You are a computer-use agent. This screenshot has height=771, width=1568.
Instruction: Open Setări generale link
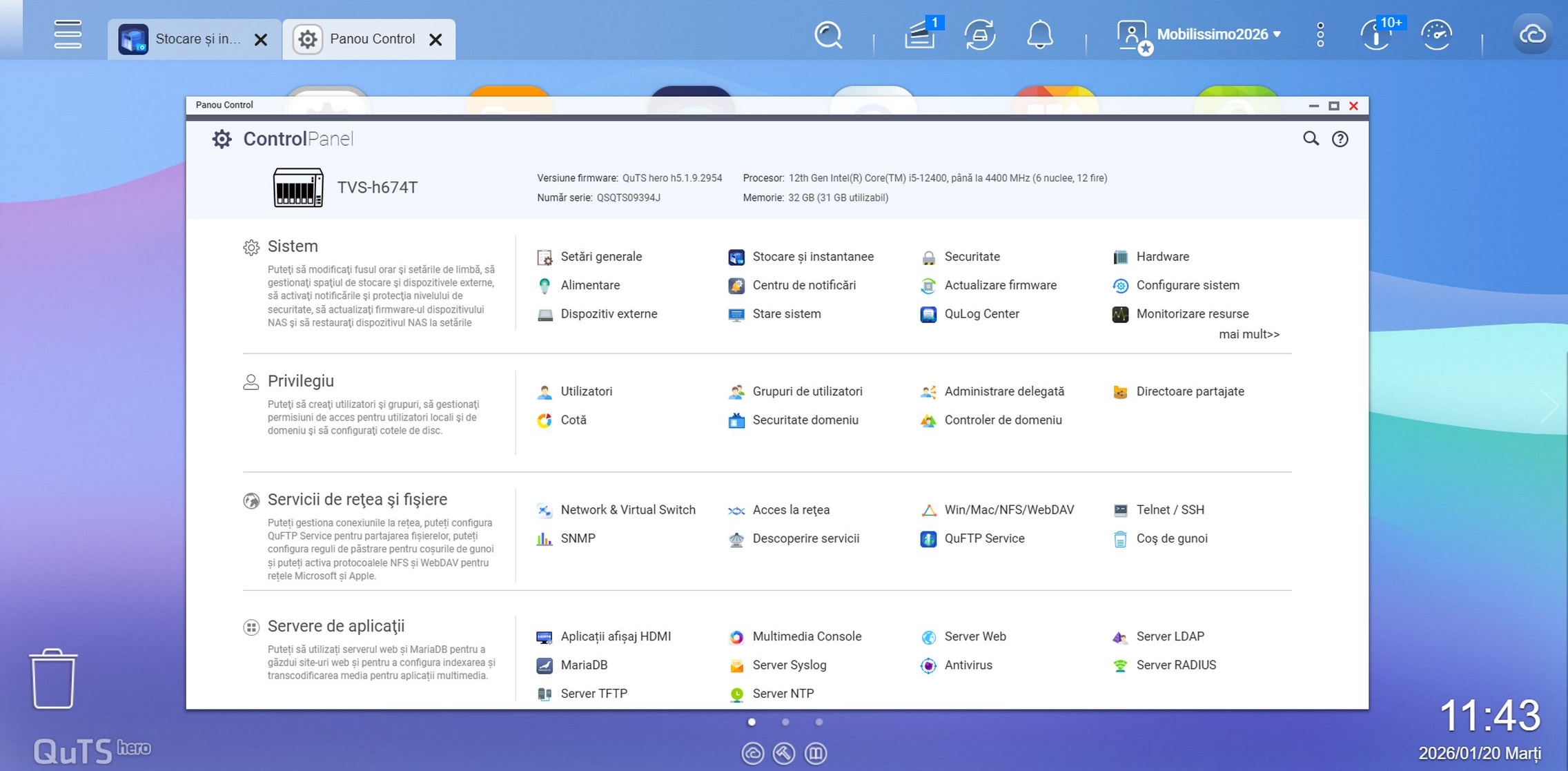[600, 257]
